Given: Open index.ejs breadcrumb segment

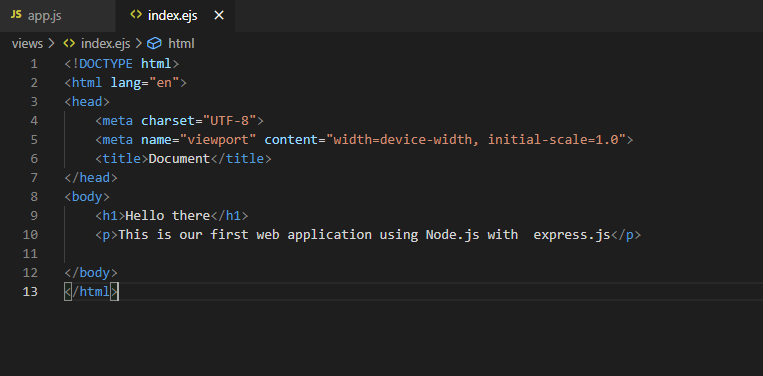Looking at the screenshot, I should click(106, 44).
